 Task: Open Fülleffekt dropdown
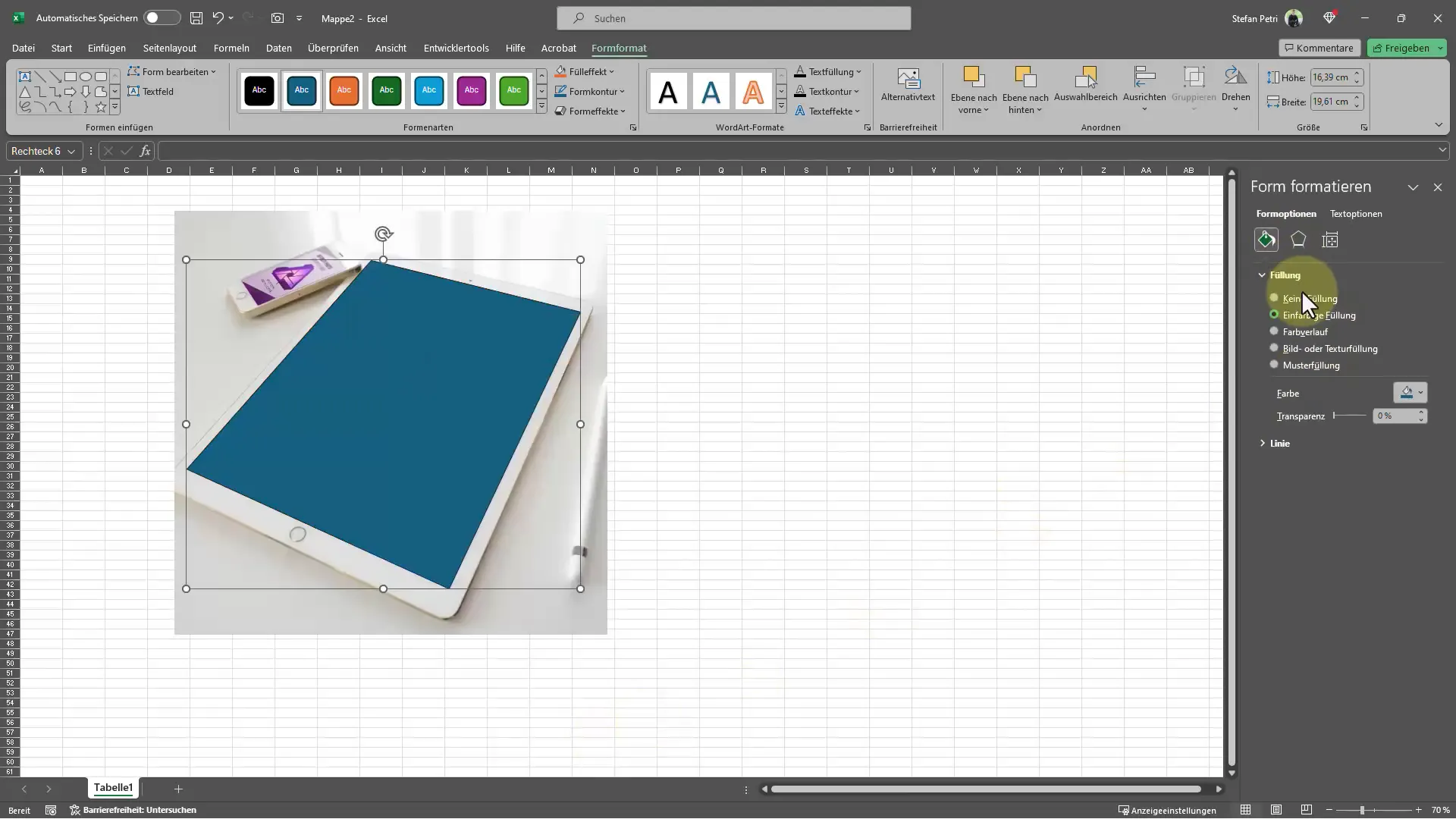coord(585,71)
